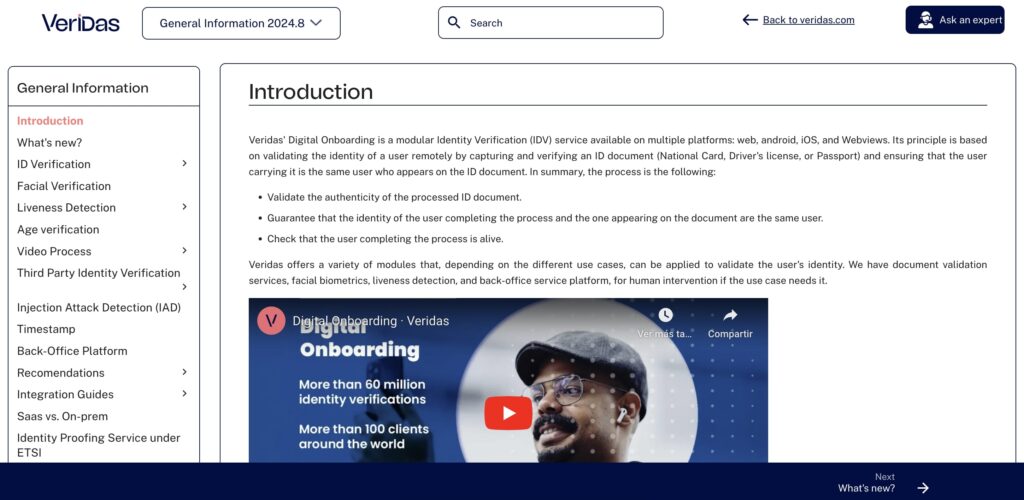Open Back-Office Platform in the sidebar
The width and height of the screenshot is (1024, 500).
click(72, 351)
